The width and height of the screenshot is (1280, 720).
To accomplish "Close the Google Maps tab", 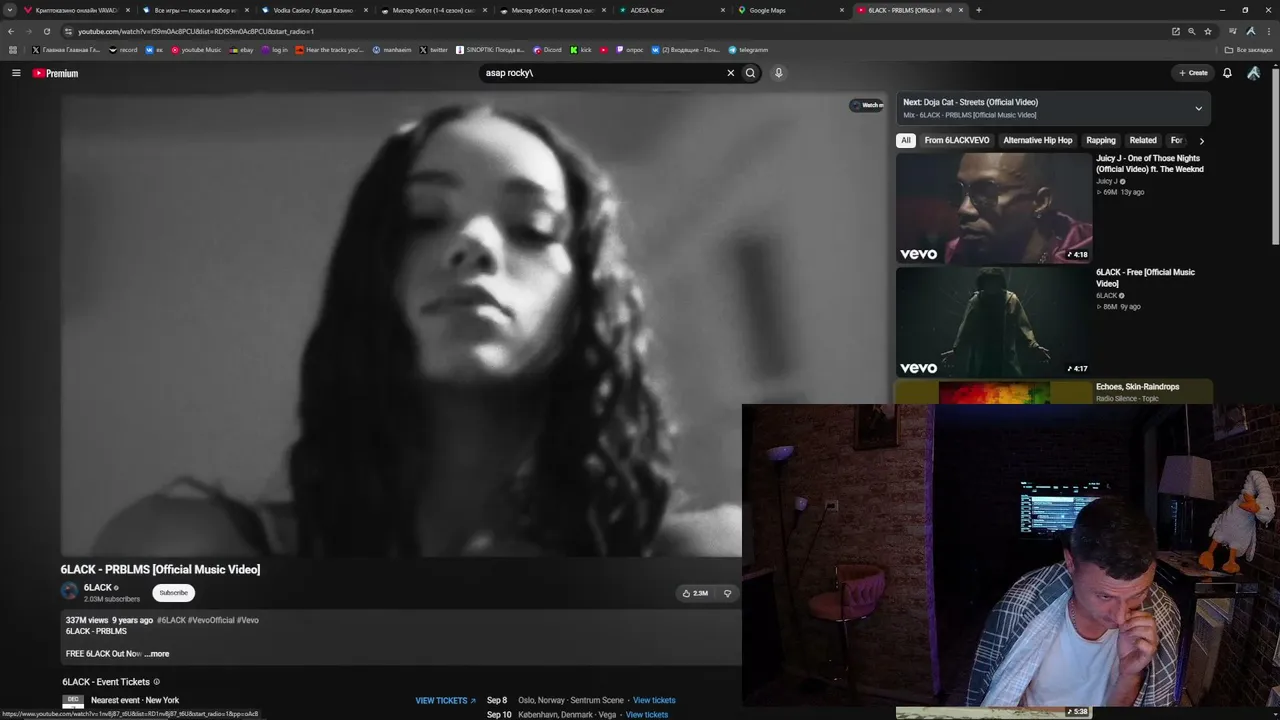I will [841, 10].
